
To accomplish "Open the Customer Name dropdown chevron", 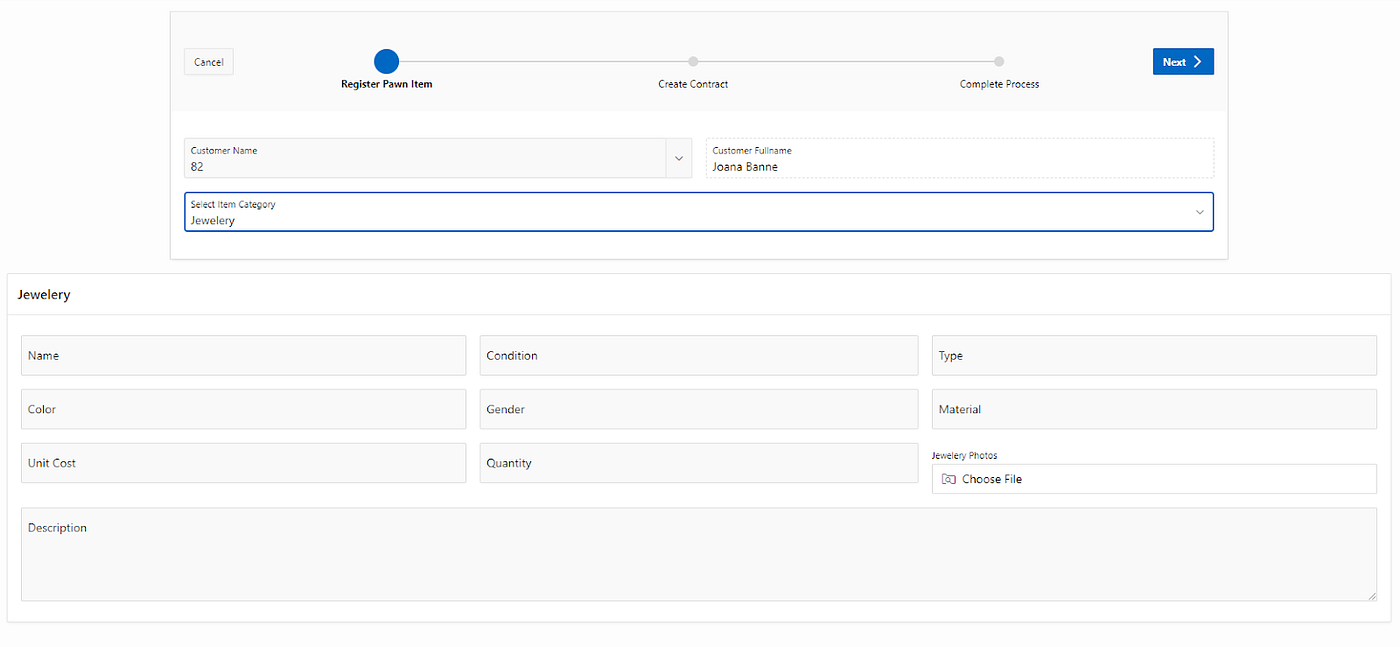I will tap(678, 158).
